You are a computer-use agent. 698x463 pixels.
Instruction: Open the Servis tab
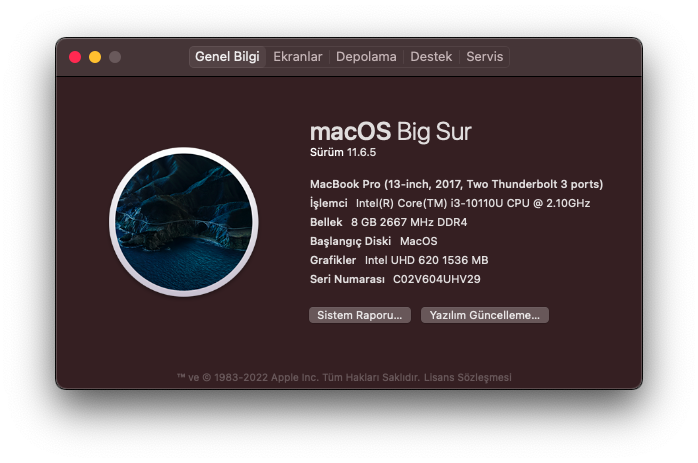[485, 57]
